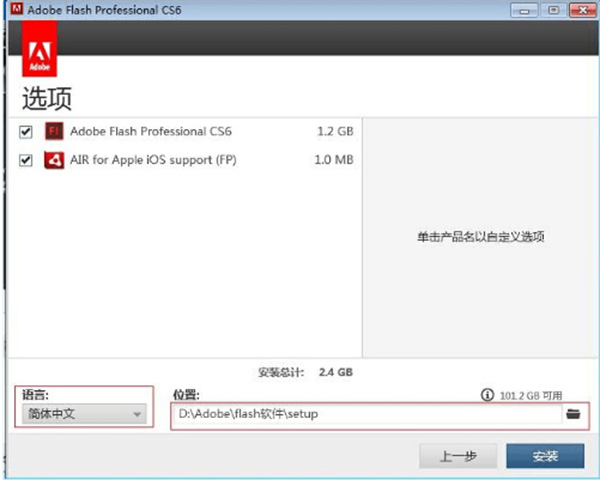Click the 安装总计 2.4 GB total text
This screenshot has width=600, height=480.
tap(305, 372)
